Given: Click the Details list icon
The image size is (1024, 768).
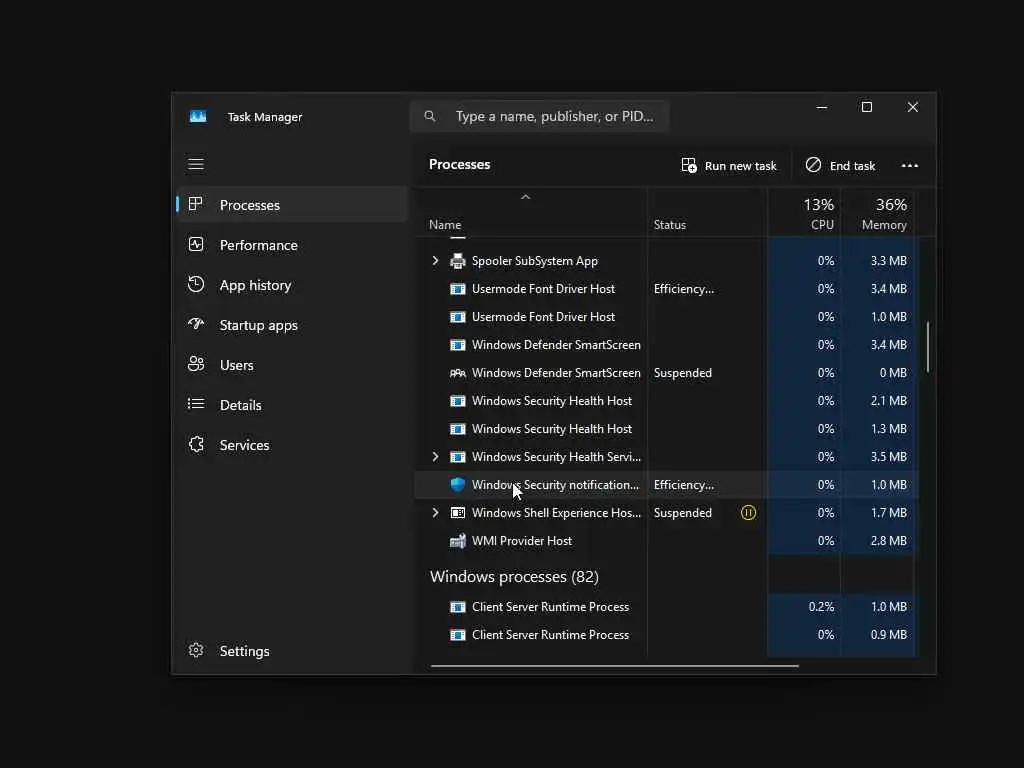Looking at the screenshot, I should (x=196, y=404).
